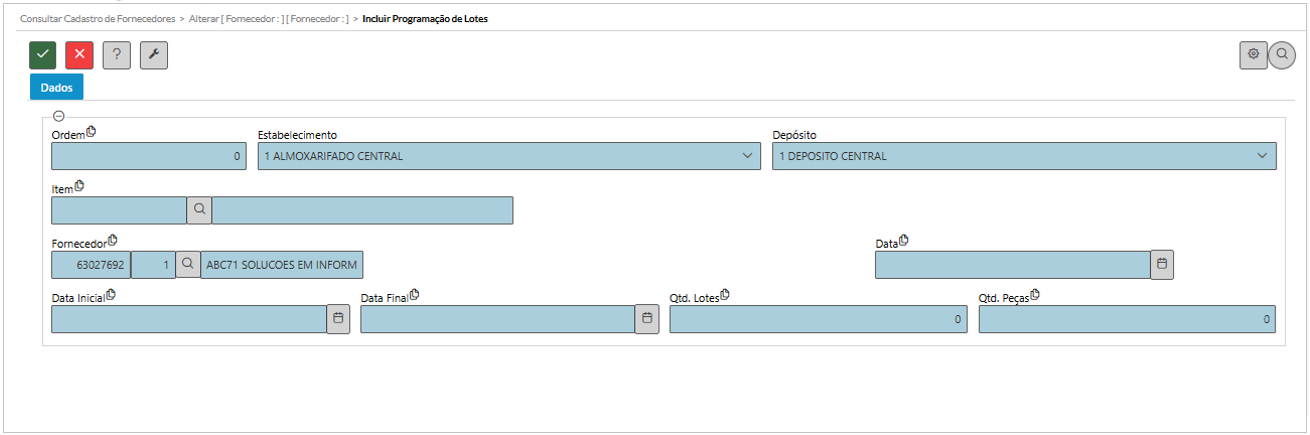Open the Data Final calendar picker
The height and width of the screenshot is (435, 1310).
point(647,318)
